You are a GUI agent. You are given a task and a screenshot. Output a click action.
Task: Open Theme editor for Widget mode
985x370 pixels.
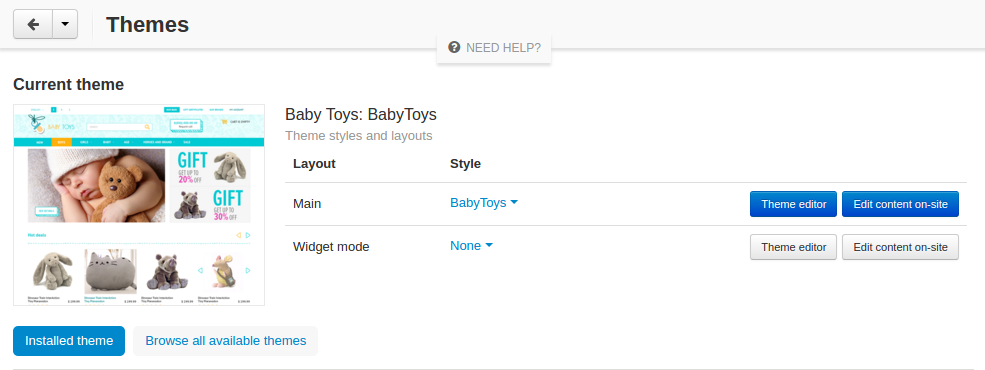tap(793, 247)
